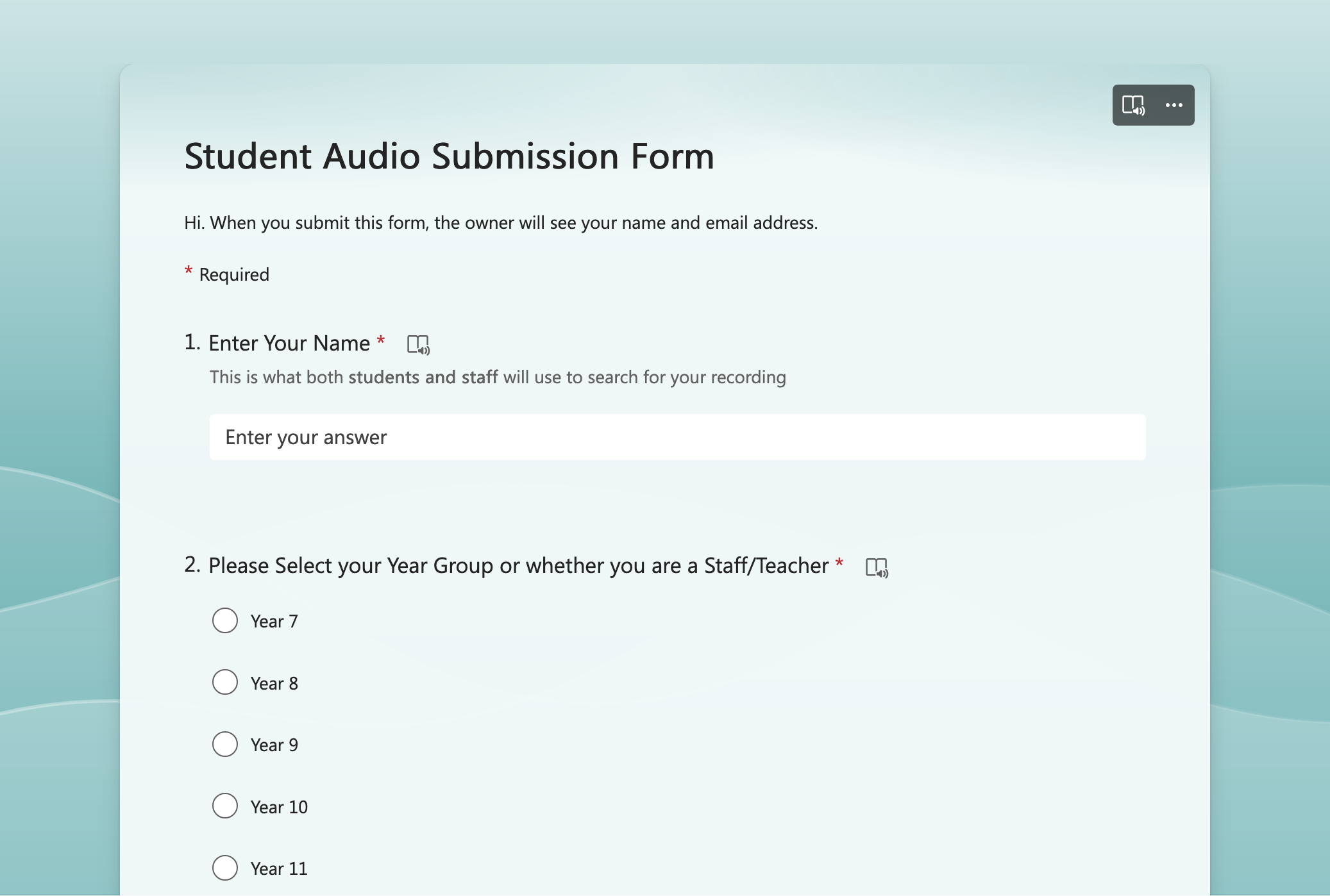Launch Immersive Reader for Year Group question
Viewport: 1330px width, 896px height.
[x=877, y=567]
